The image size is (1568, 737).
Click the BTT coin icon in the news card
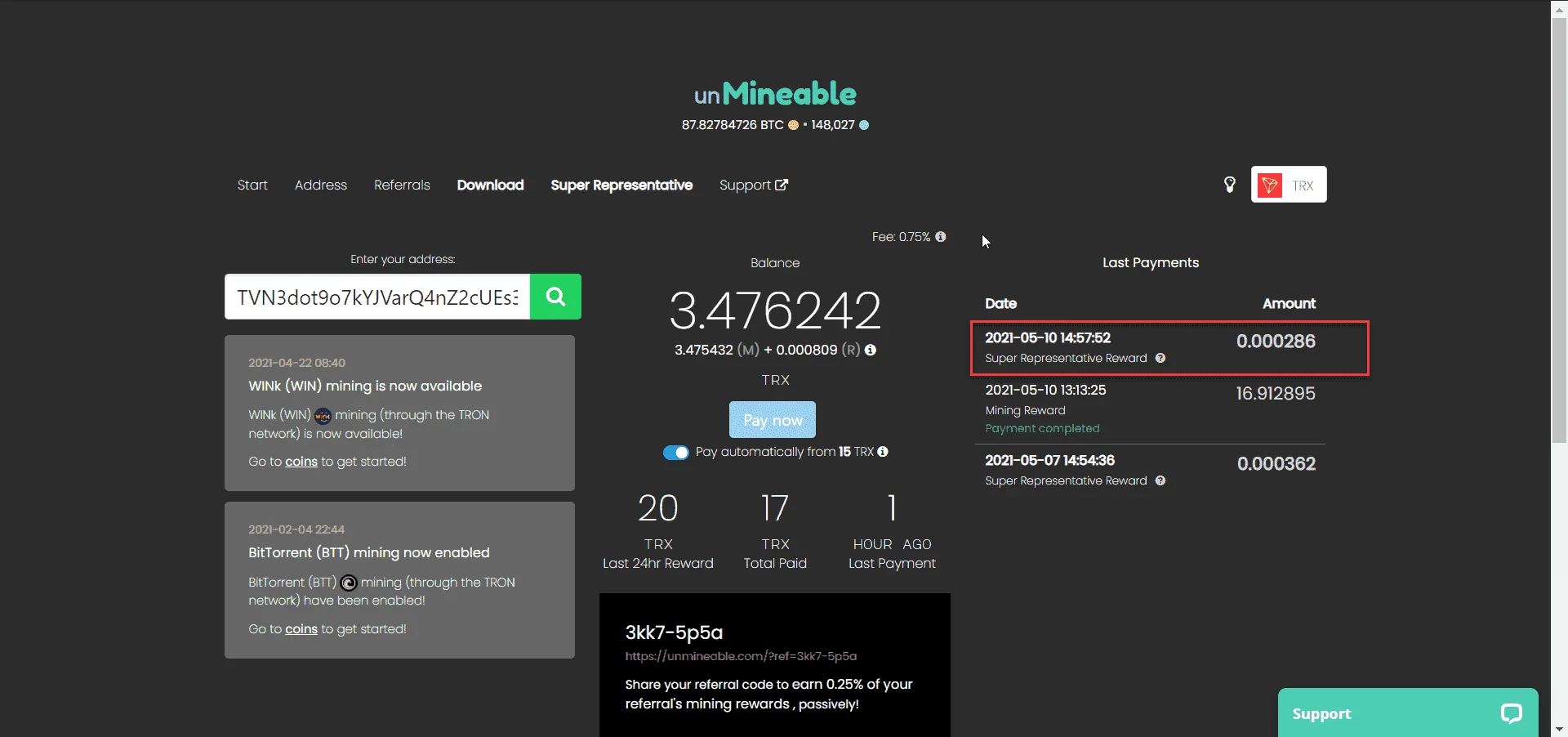[349, 583]
